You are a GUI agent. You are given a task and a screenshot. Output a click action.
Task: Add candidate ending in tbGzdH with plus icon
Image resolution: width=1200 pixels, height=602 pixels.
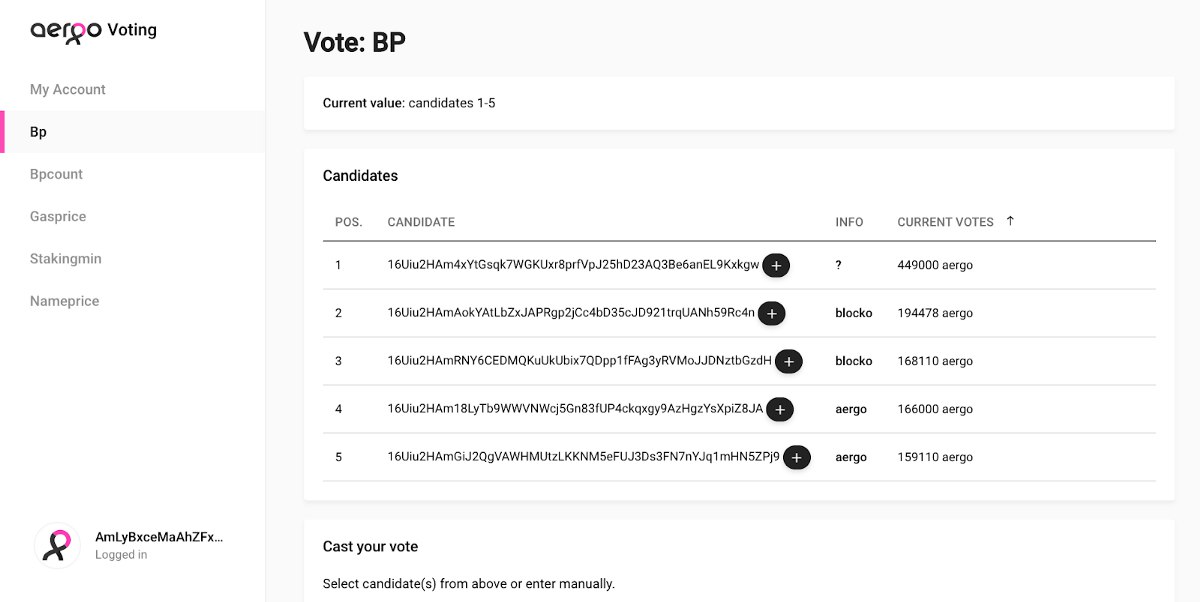[x=789, y=361]
